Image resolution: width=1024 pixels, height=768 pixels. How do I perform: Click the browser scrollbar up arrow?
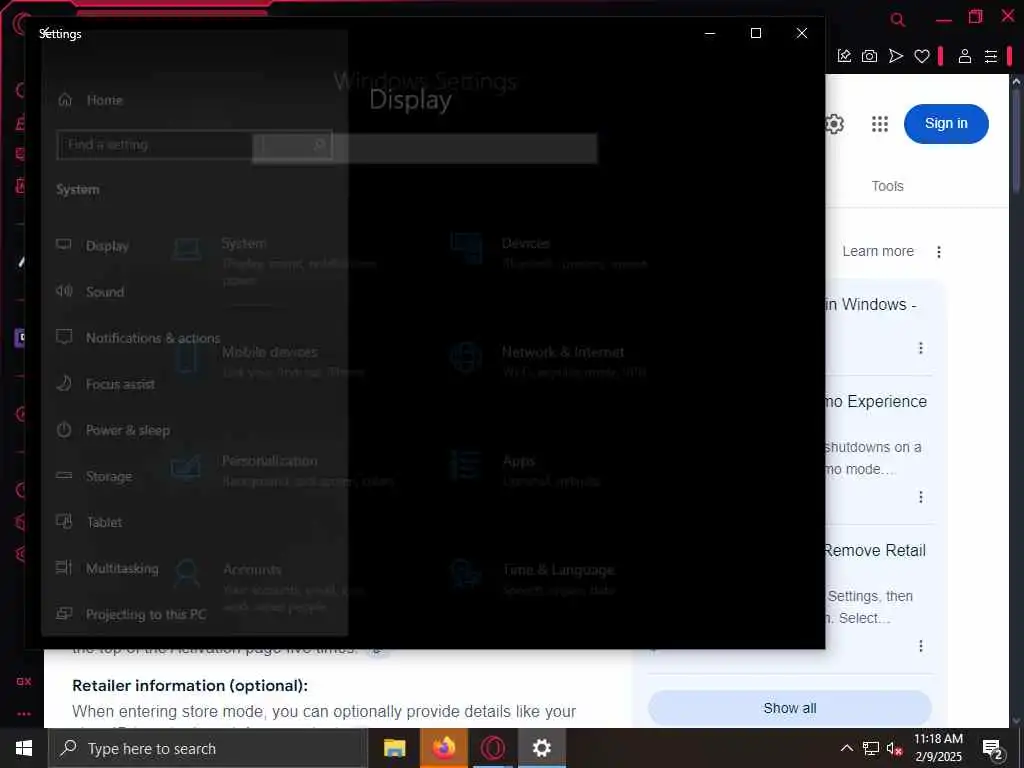[x=1016, y=82]
